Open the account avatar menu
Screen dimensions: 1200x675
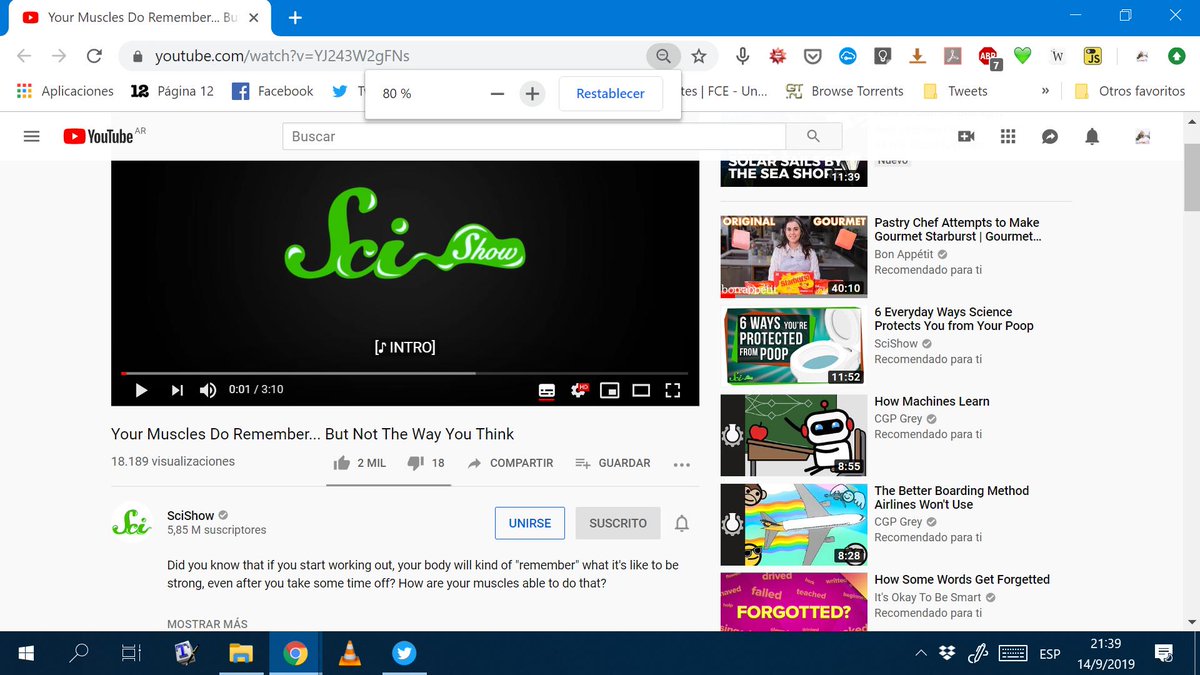(x=1143, y=136)
